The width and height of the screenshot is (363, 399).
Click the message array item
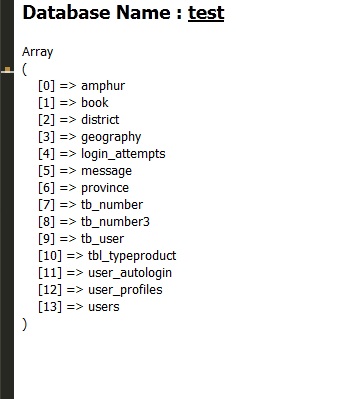click(106, 171)
